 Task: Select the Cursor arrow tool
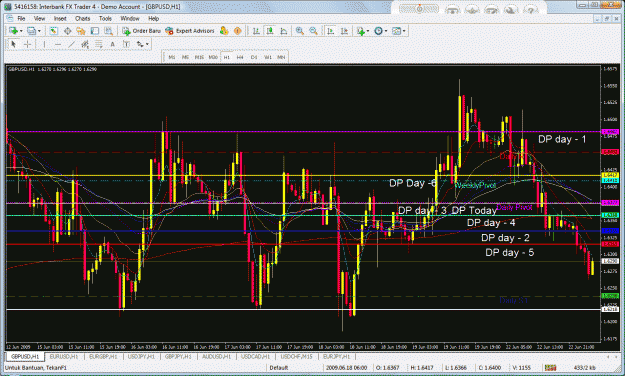(13, 44)
